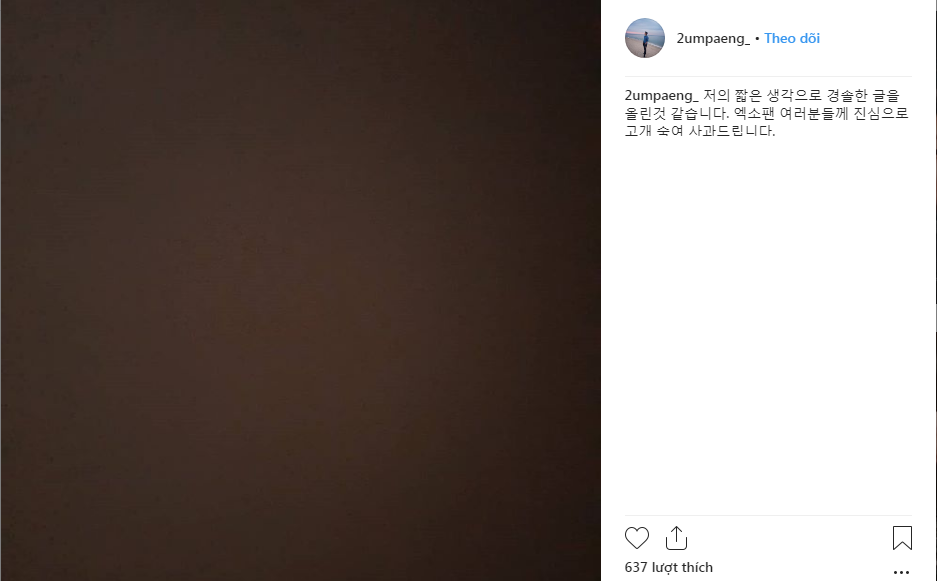Open 2umpaeng_ username beside the avatar

[713, 38]
